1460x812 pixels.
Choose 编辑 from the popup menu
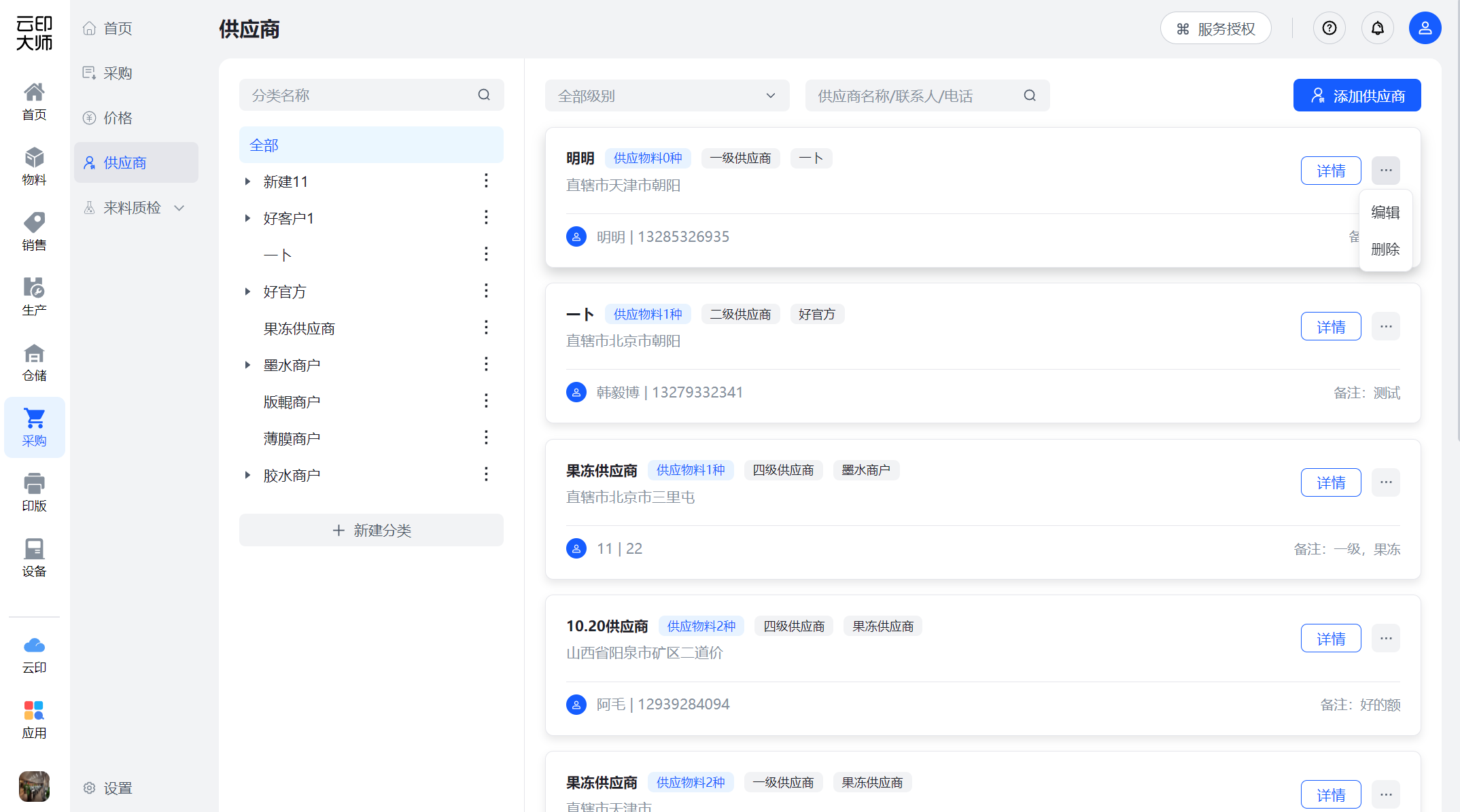click(x=1385, y=213)
